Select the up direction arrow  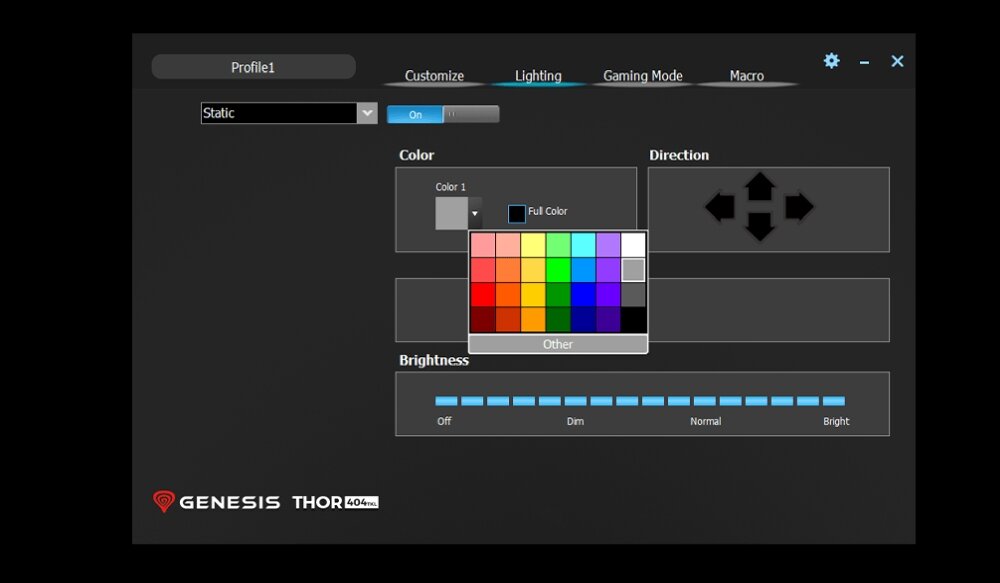760,186
